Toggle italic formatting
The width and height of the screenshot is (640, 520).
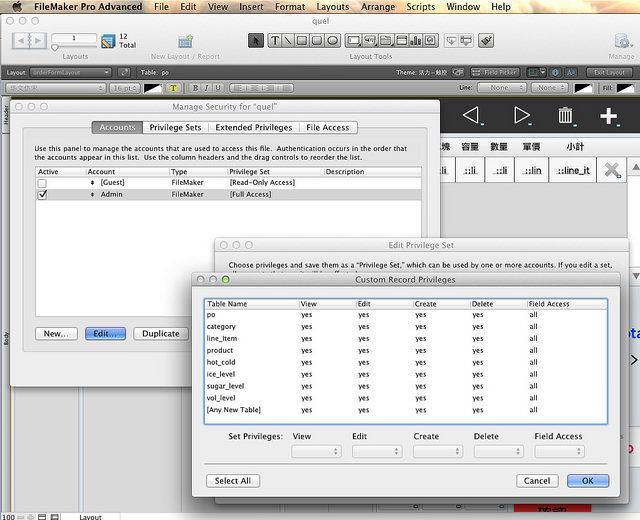tap(207, 88)
